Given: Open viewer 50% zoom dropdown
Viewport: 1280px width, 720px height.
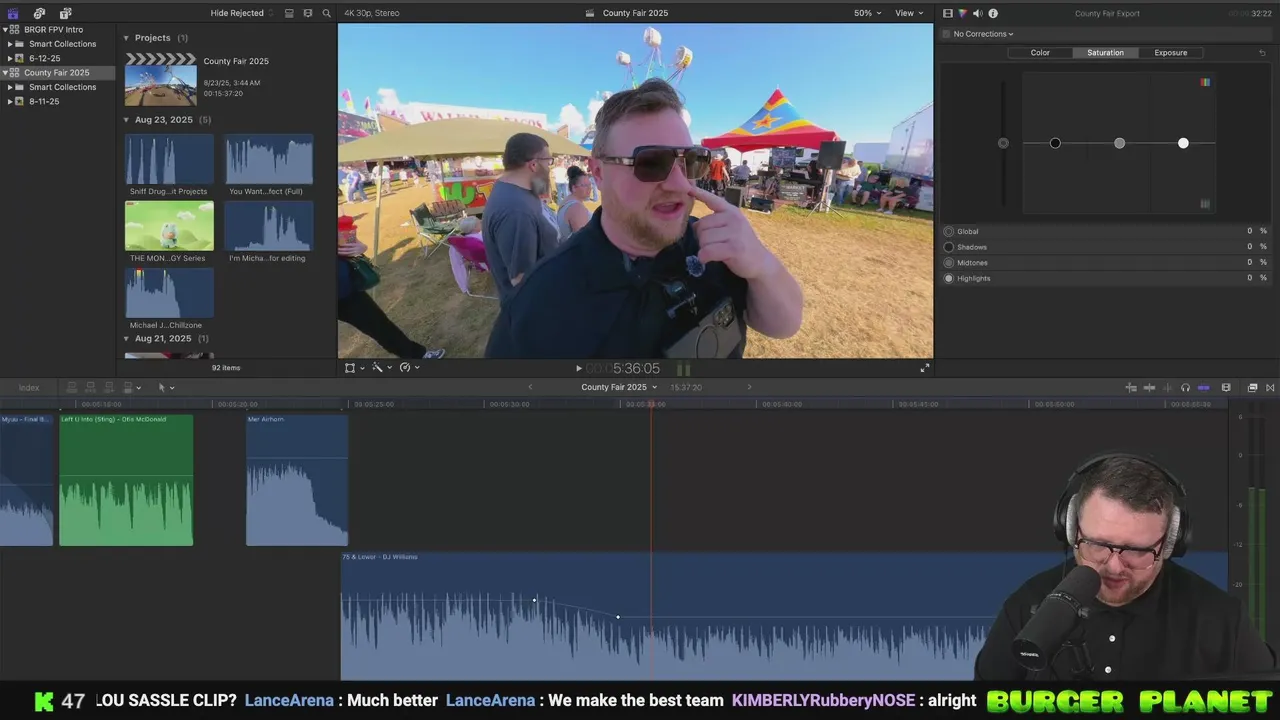Looking at the screenshot, I should click(867, 13).
